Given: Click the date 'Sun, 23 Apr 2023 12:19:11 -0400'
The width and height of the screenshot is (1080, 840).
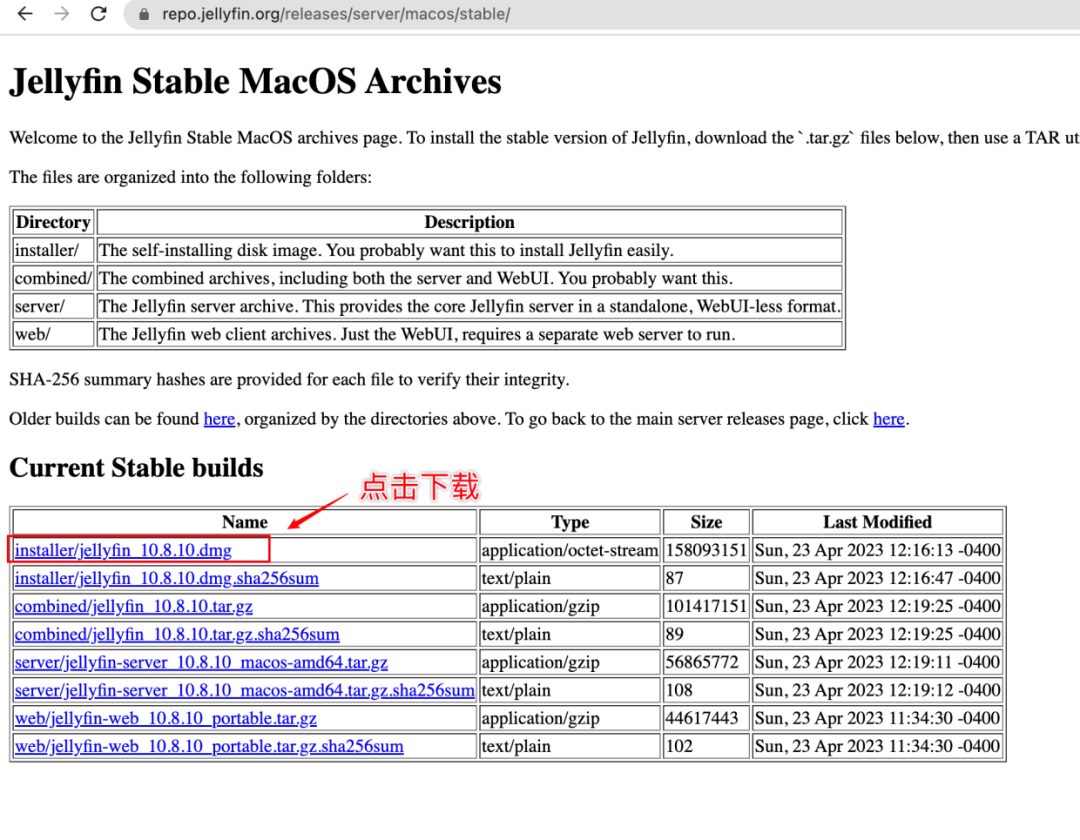Looking at the screenshot, I should [x=877, y=662].
